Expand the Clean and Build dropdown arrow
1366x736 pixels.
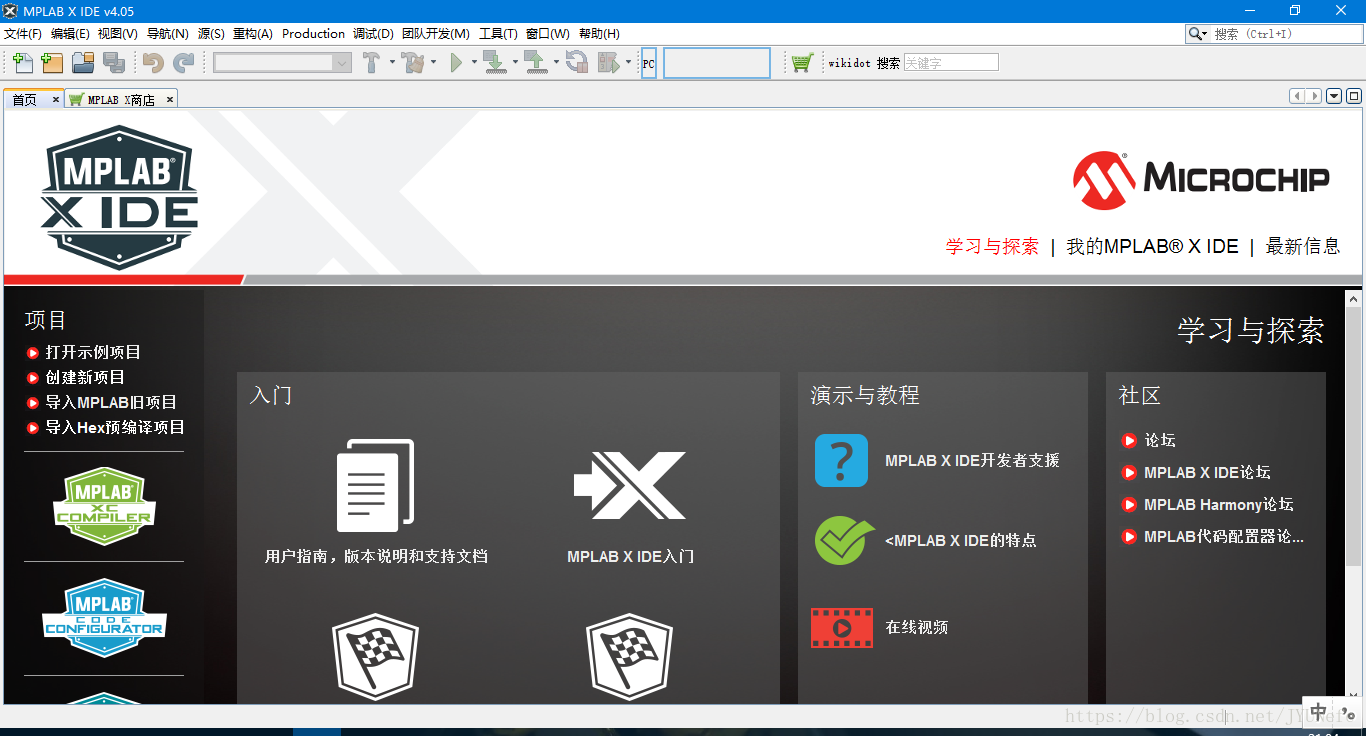click(433, 63)
